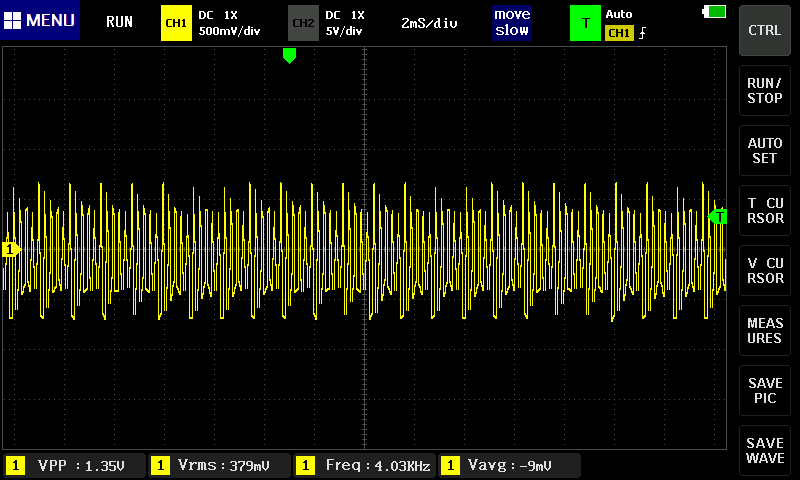Tap the RUN status indicator
This screenshot has width=800, height=480.
pyautogui.click(x=119, y=22)
